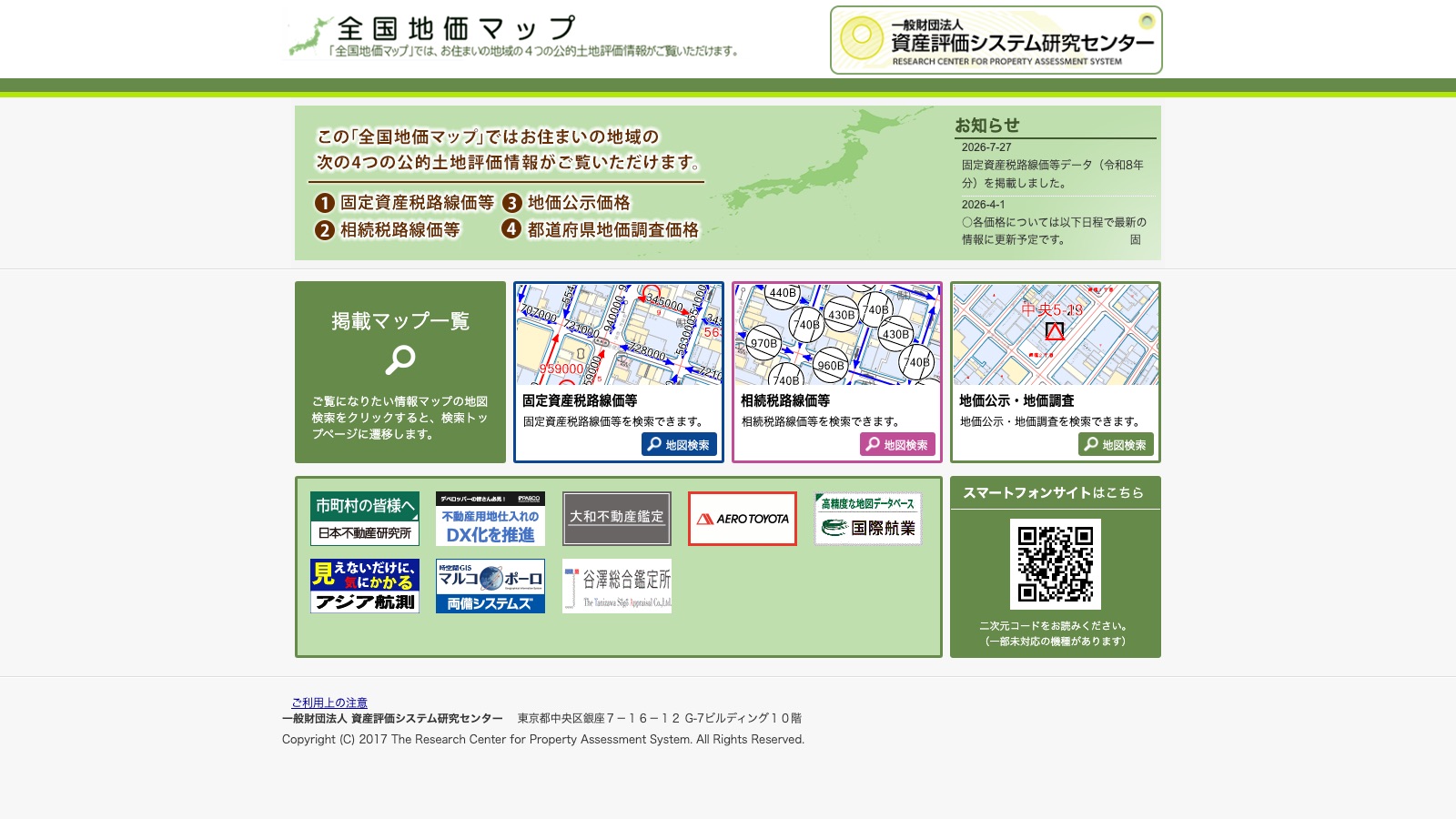This screenshot has height=819, width=1456.
Task: Open the ご利用上の注意 link
Action: (329, 703)
